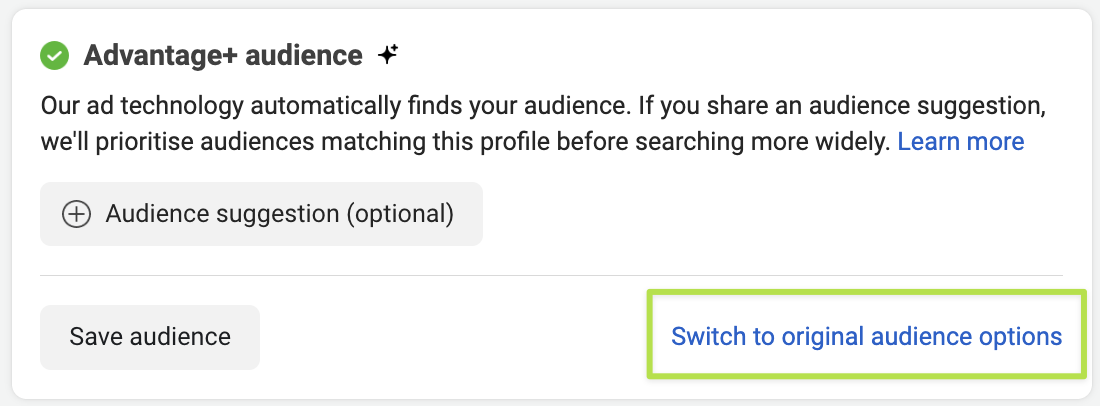This screenshot has height=406, width=1100.
Task: Open the Learn more link
Action: (960, 142)
